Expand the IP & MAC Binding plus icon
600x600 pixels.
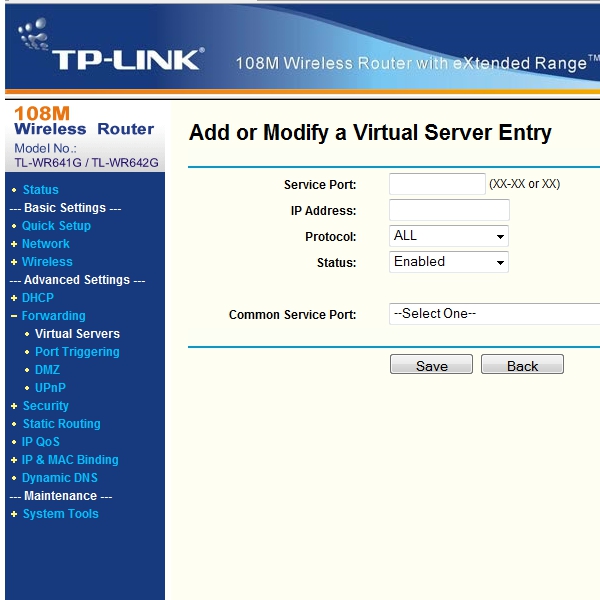click(x=14, y=460)
